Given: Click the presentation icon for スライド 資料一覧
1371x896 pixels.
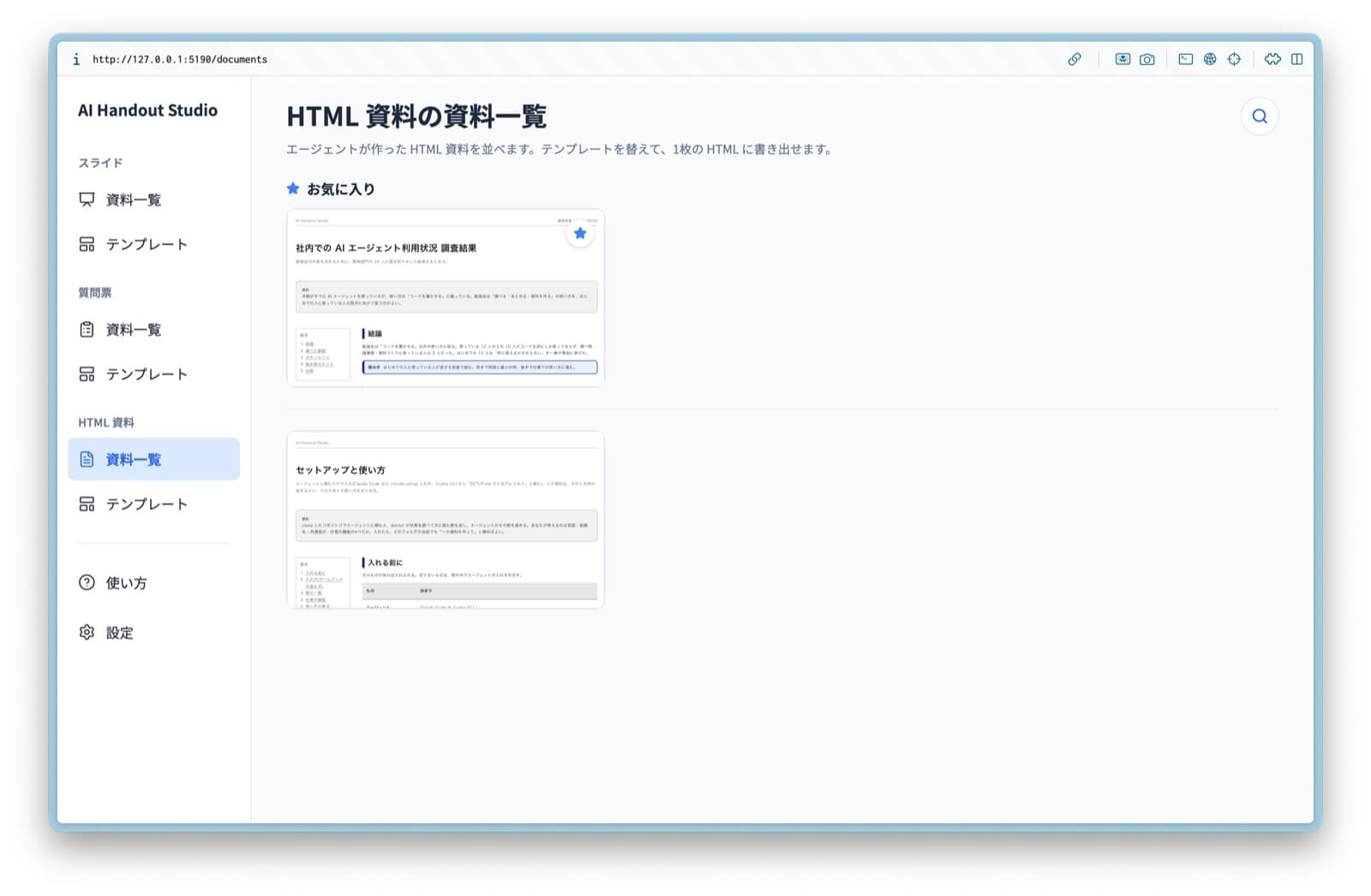Looking at the screenshot, I should click(87, 200).
